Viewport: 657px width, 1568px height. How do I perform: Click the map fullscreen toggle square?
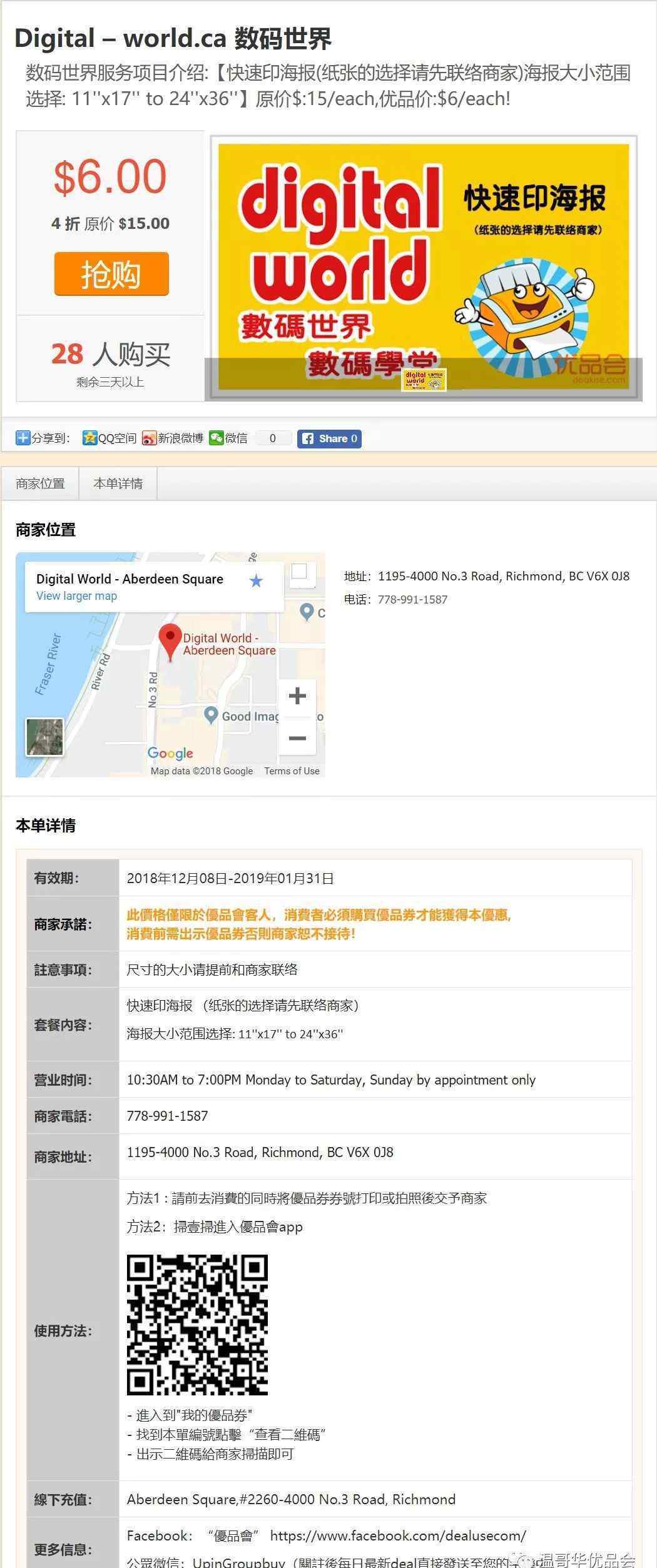point(300,571)
